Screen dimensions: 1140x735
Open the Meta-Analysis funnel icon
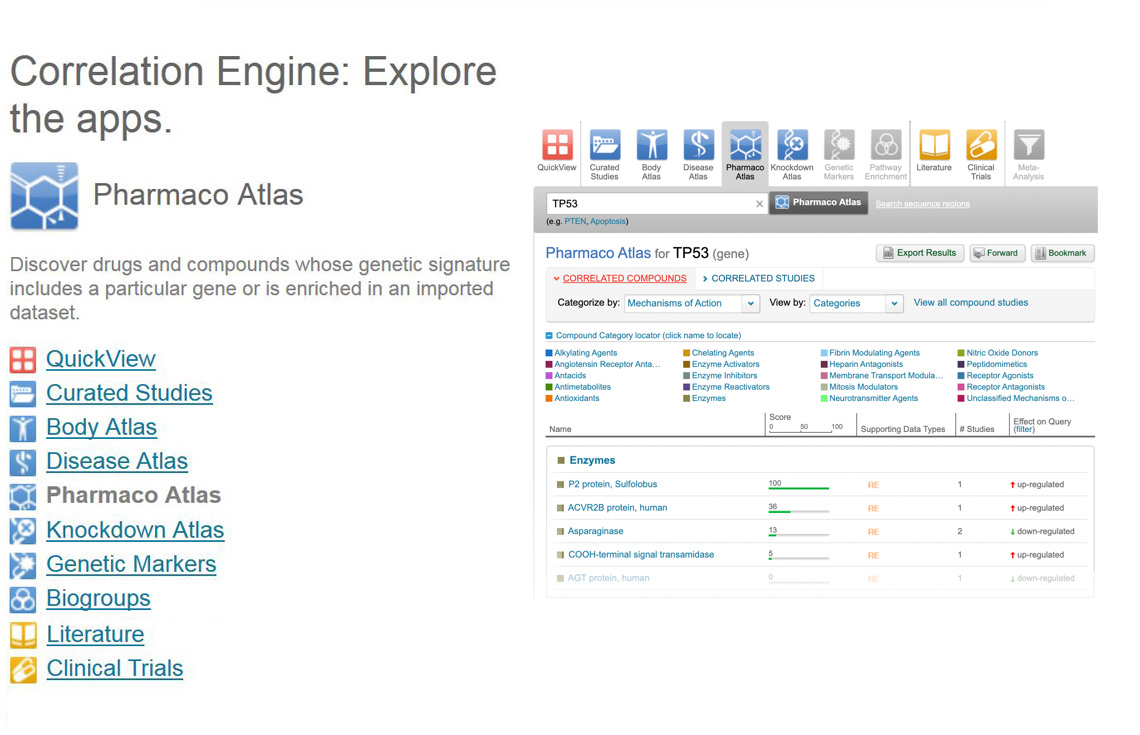coord(1028,146)
